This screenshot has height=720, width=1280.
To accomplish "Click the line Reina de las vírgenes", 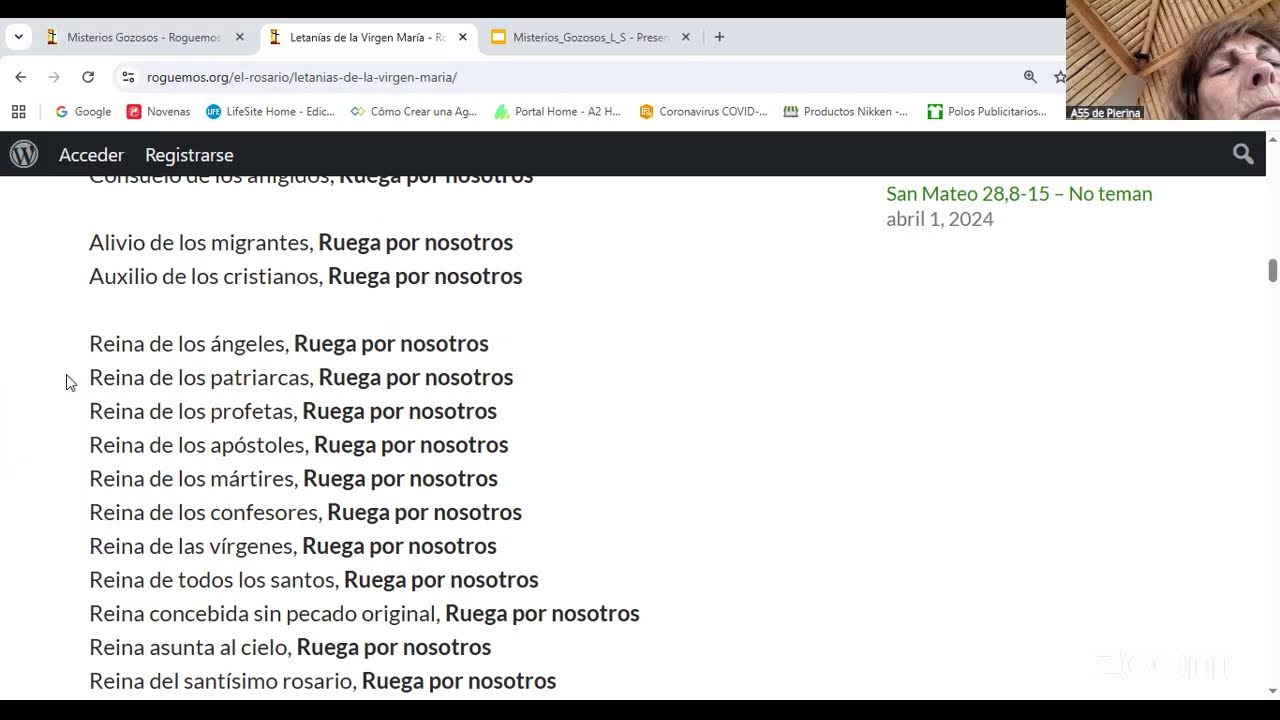I will click(x=293, y=546).
